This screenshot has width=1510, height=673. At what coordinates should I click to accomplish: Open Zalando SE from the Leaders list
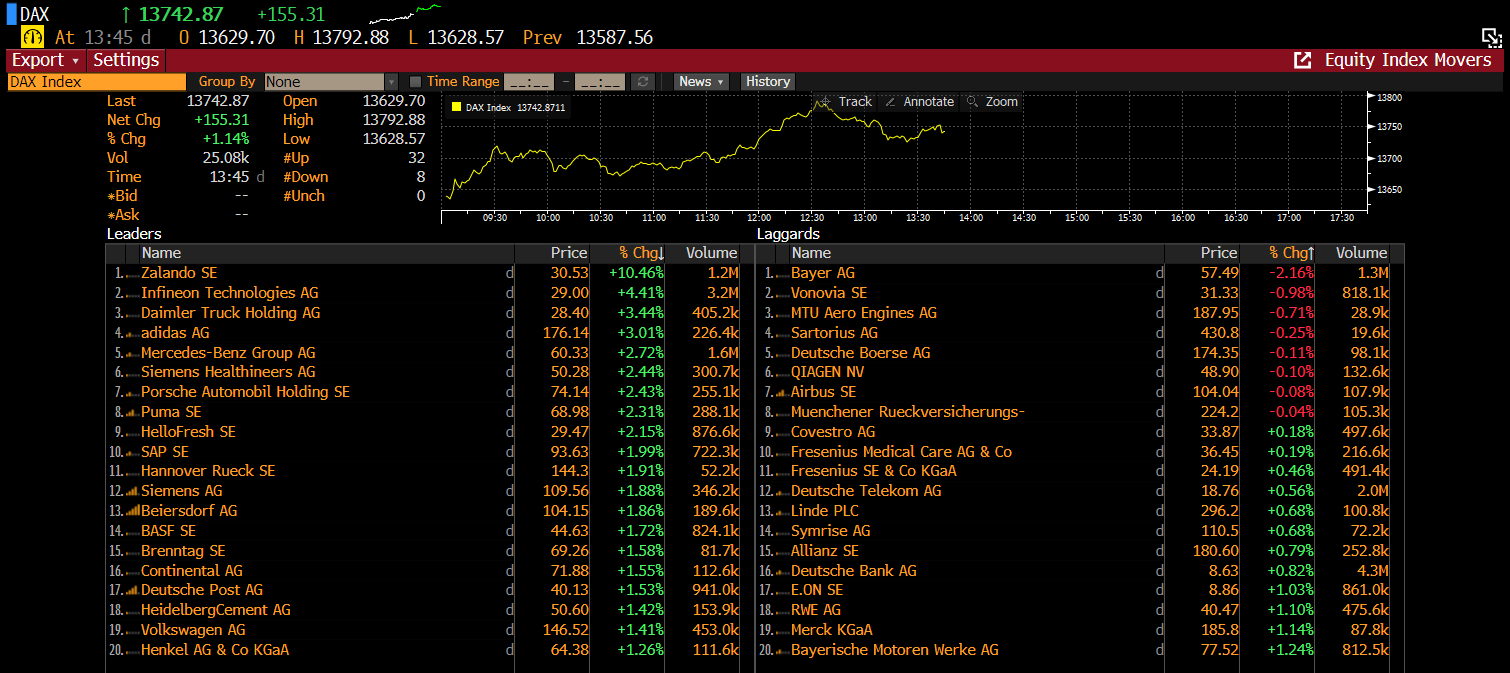179,273
